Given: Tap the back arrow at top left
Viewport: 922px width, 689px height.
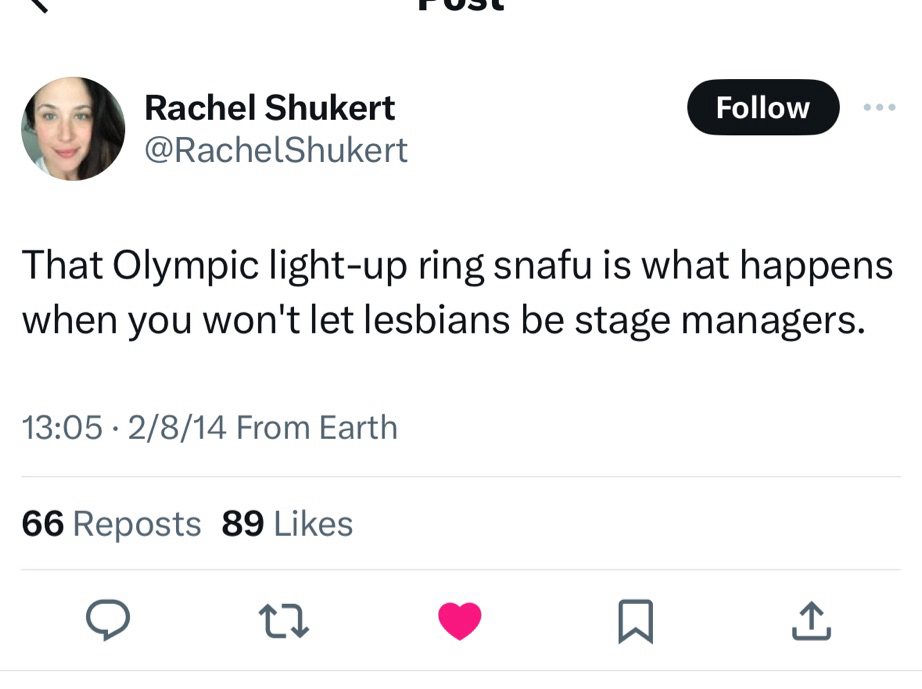Looking at the screenshot, I should pyautogui.click(x=35, y=5).
